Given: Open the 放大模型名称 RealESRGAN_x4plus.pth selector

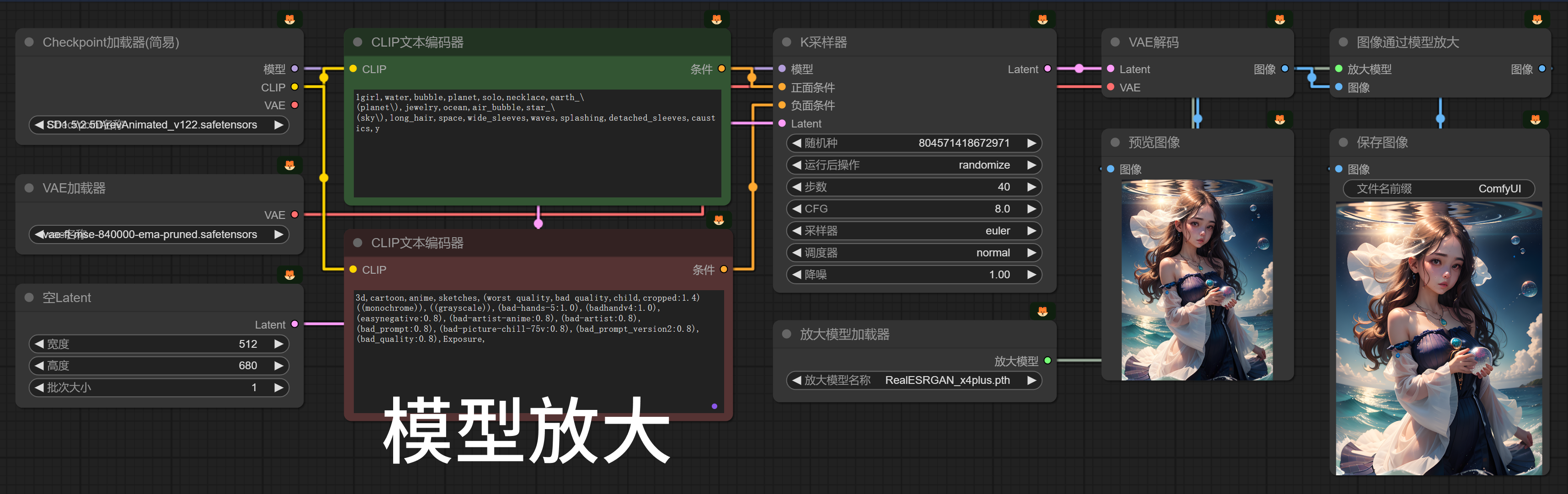Looking at the screenshot, I should (x=914, y=380).
